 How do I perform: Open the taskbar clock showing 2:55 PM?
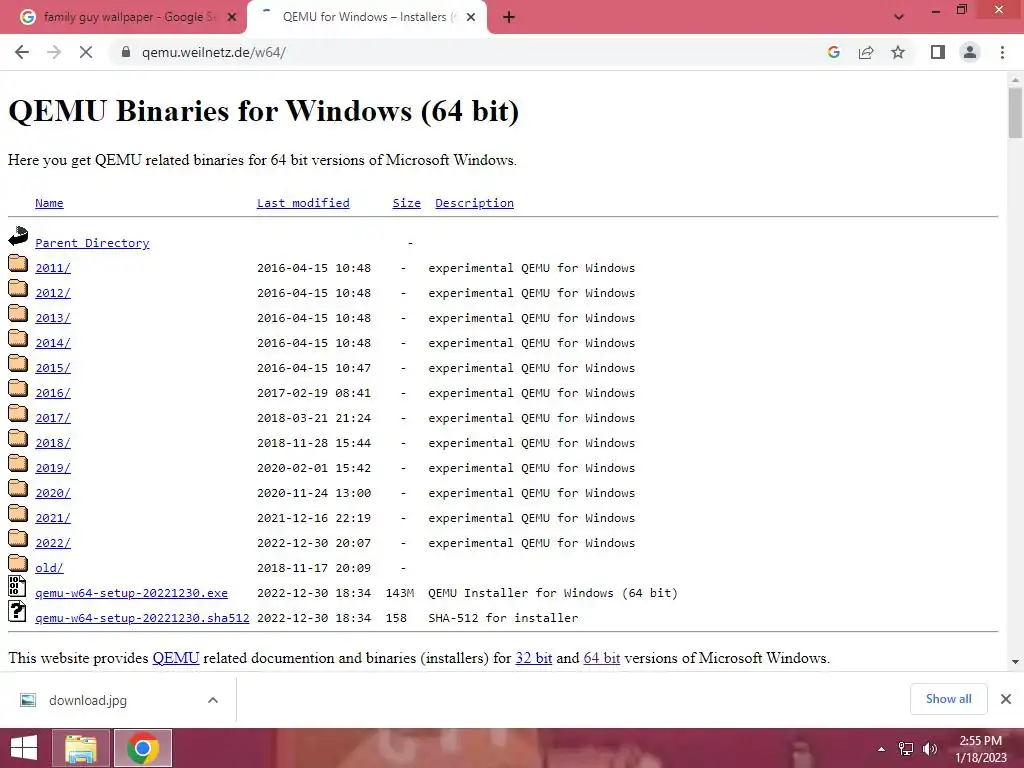[x=980, y=749]
